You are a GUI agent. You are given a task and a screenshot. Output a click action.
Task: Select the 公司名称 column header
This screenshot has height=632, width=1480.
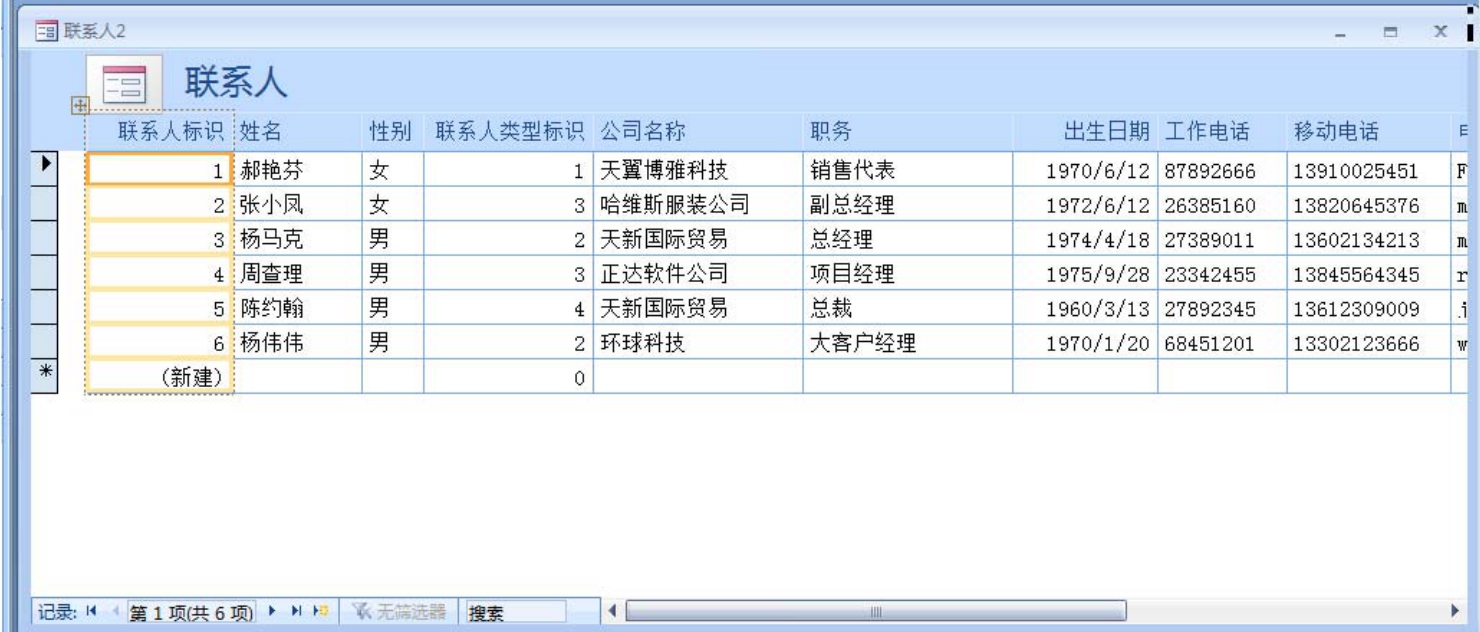pyautogui.click(x=642, y=131)
